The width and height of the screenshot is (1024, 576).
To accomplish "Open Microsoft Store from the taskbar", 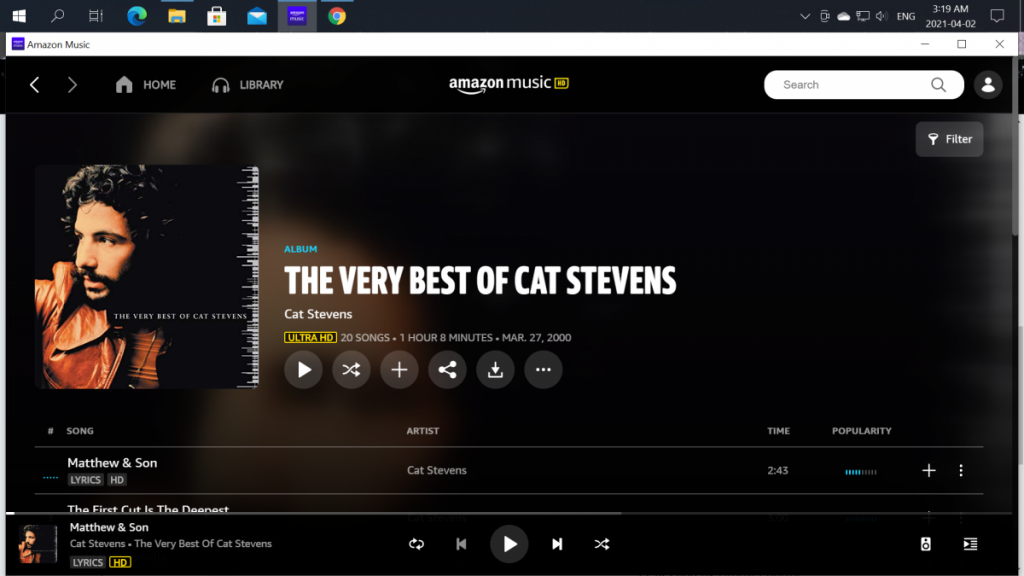I will coord(217,16).
